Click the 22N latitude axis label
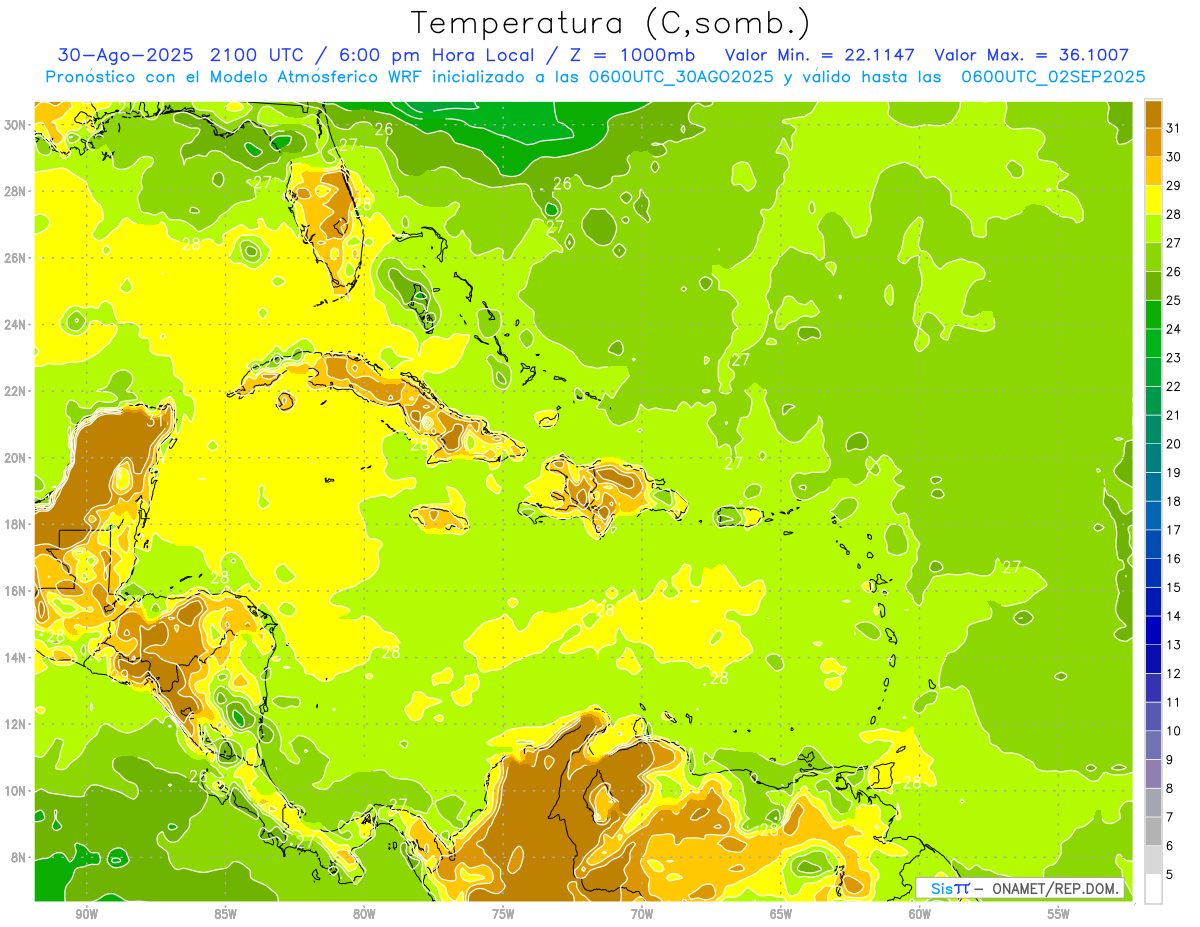Viewport: 1200px width, 927px height. click(15, 391)
